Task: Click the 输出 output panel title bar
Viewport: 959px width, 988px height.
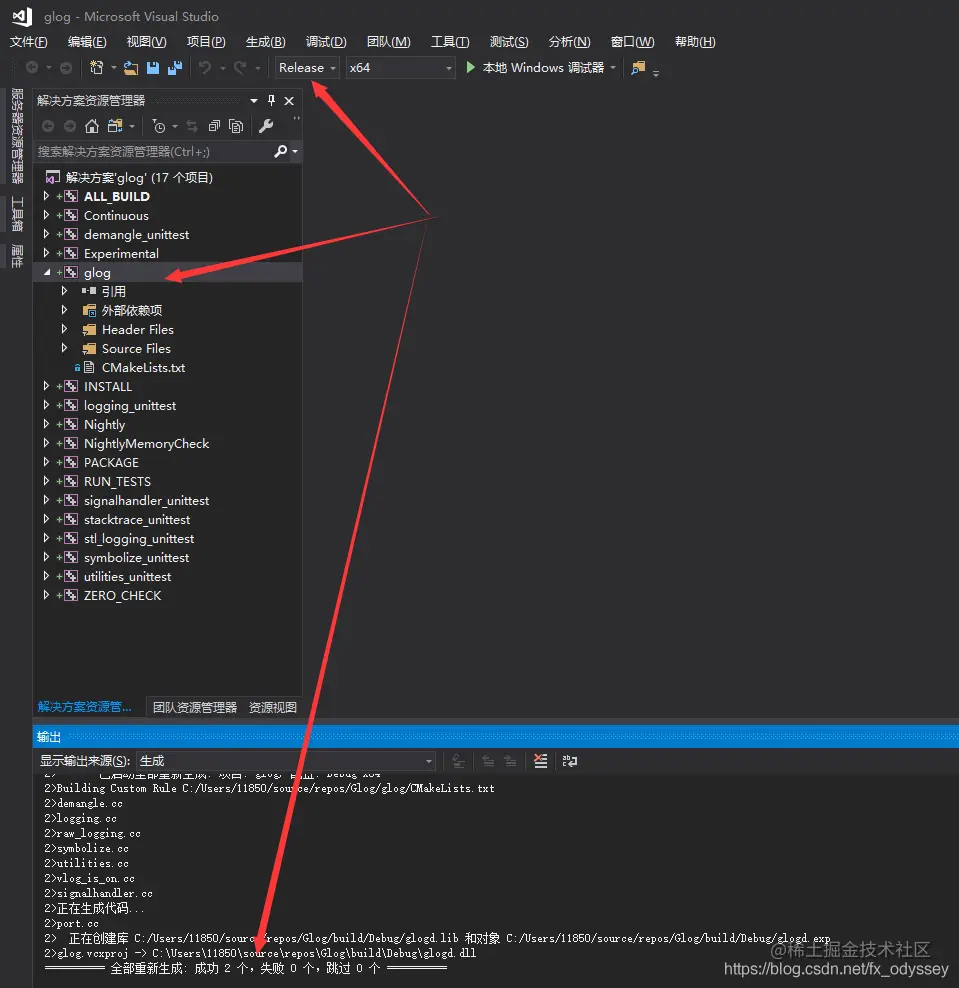Action: point(495,736)
